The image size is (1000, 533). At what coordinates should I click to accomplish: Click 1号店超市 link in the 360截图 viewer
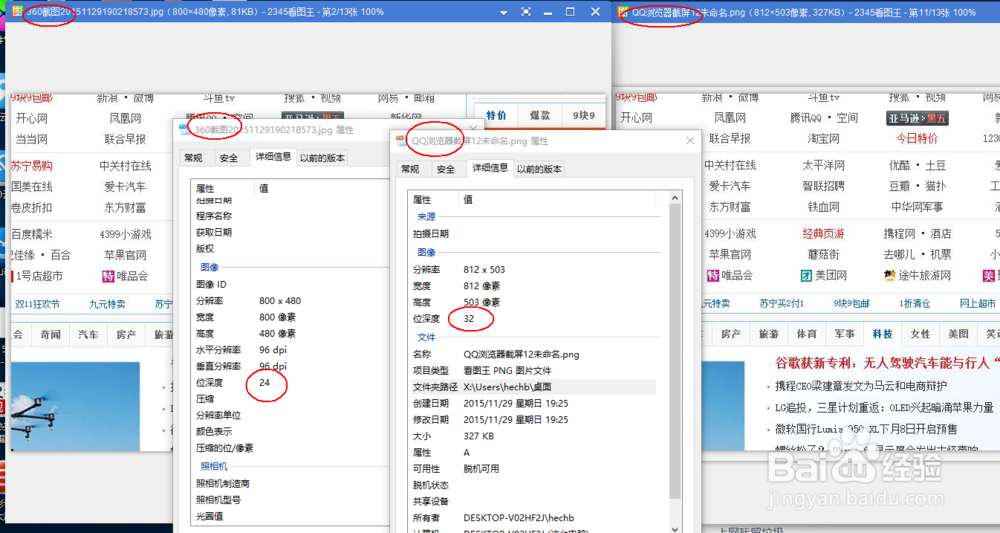(40, 276)
